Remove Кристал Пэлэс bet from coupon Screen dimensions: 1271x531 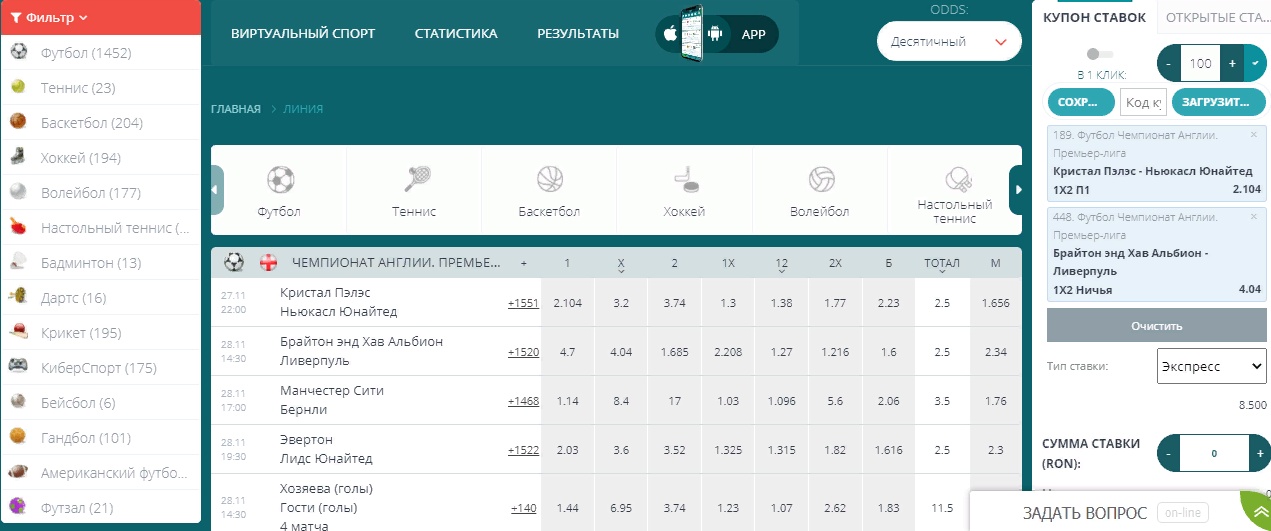click(x=1254, y=134)
